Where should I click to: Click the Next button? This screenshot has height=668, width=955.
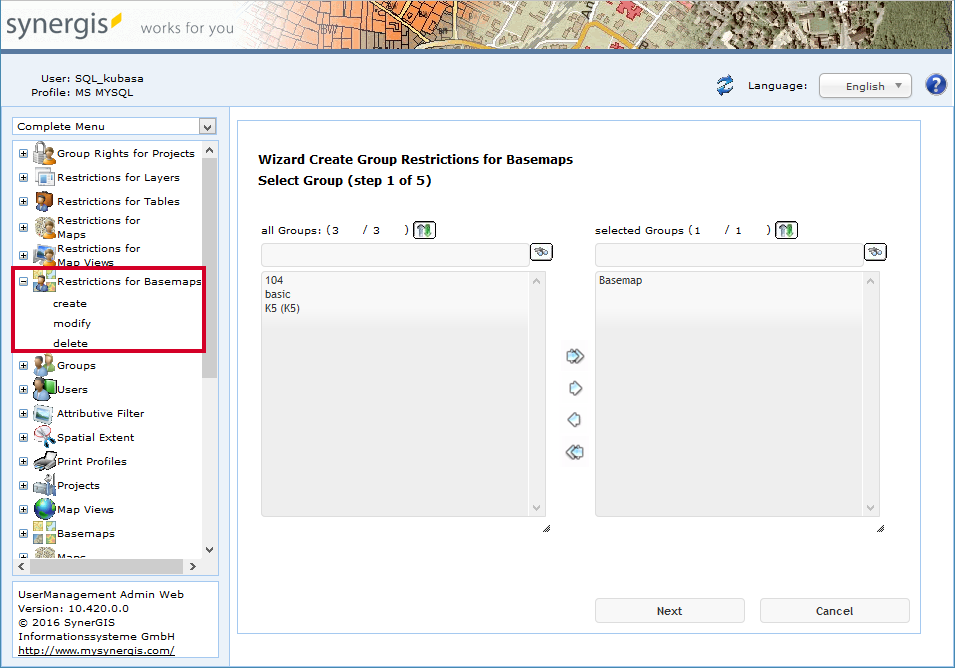669,610
